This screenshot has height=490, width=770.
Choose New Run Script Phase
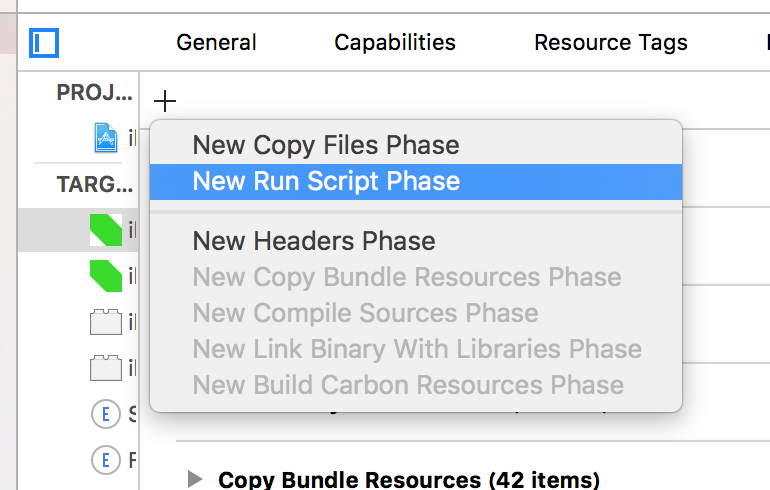(416, 182)
